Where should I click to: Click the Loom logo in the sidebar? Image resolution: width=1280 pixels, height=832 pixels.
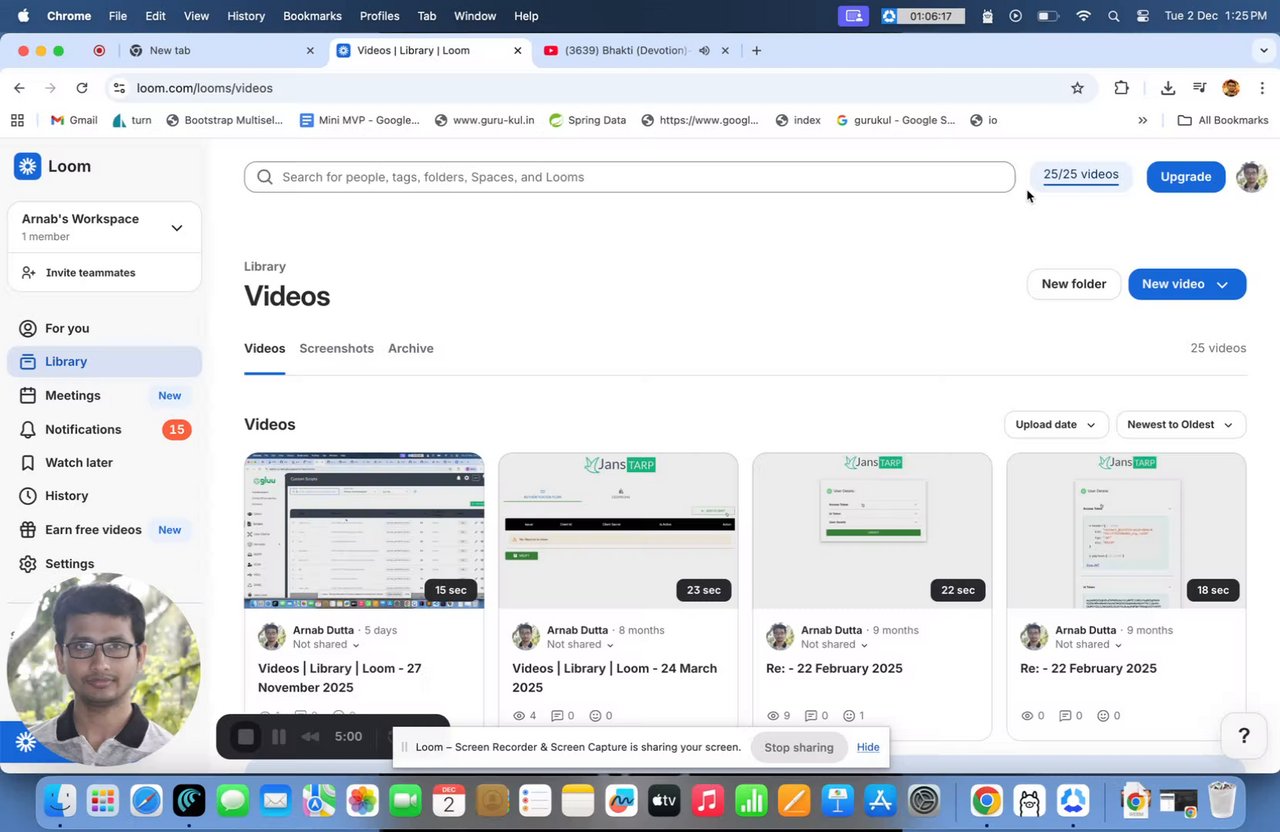(28, 166)
